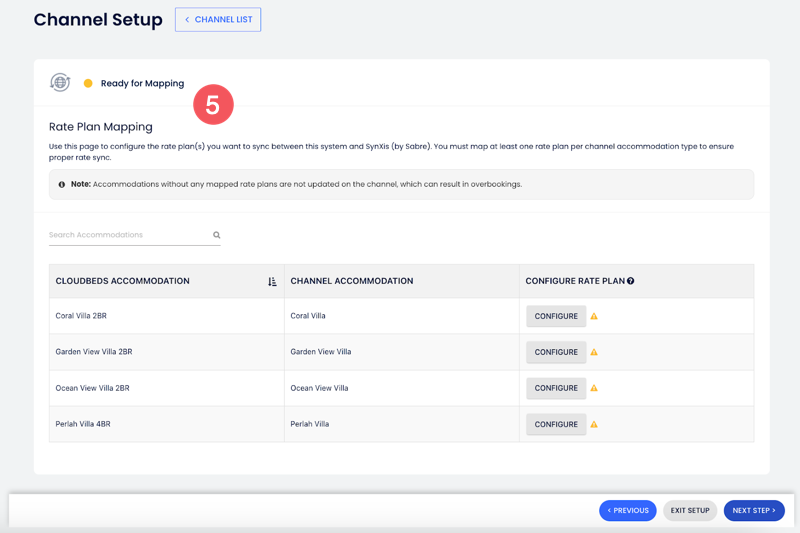Click the sort icon in Cloudbeds Accommodation header
The image size is (800, 533).
[272, 282]
